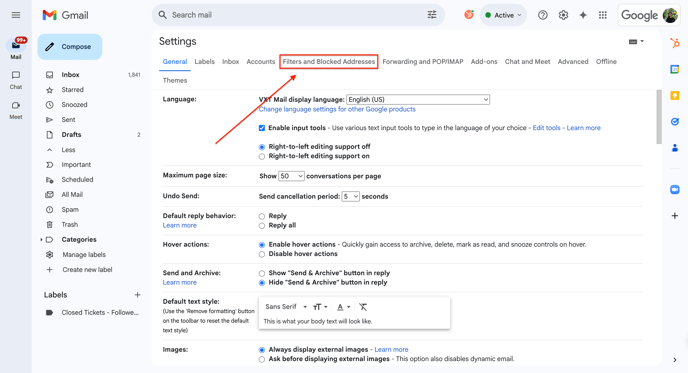
Task: Uncheck Enable input tools checkbox
Action: pyautogui.click(x=262, y=128)
